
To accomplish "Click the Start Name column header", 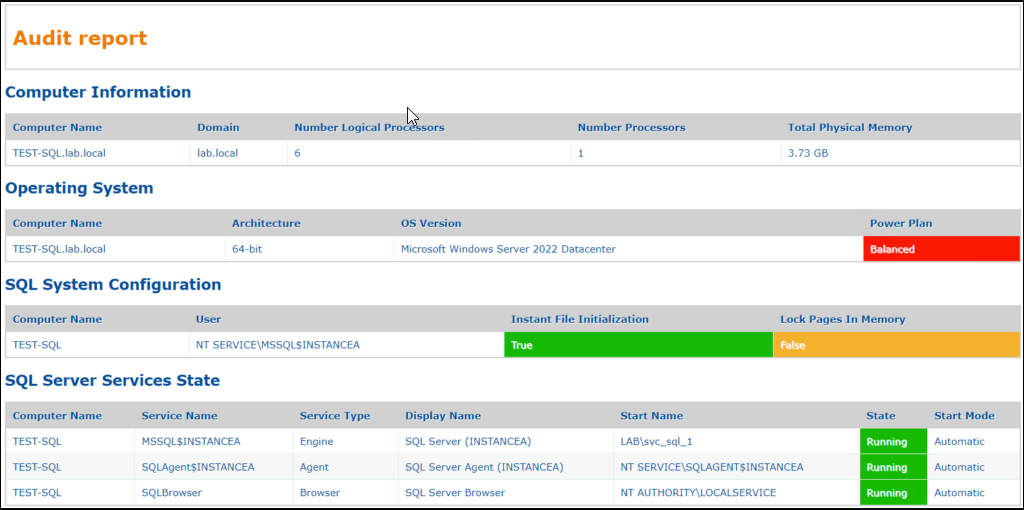I will (x=652, y=415).
